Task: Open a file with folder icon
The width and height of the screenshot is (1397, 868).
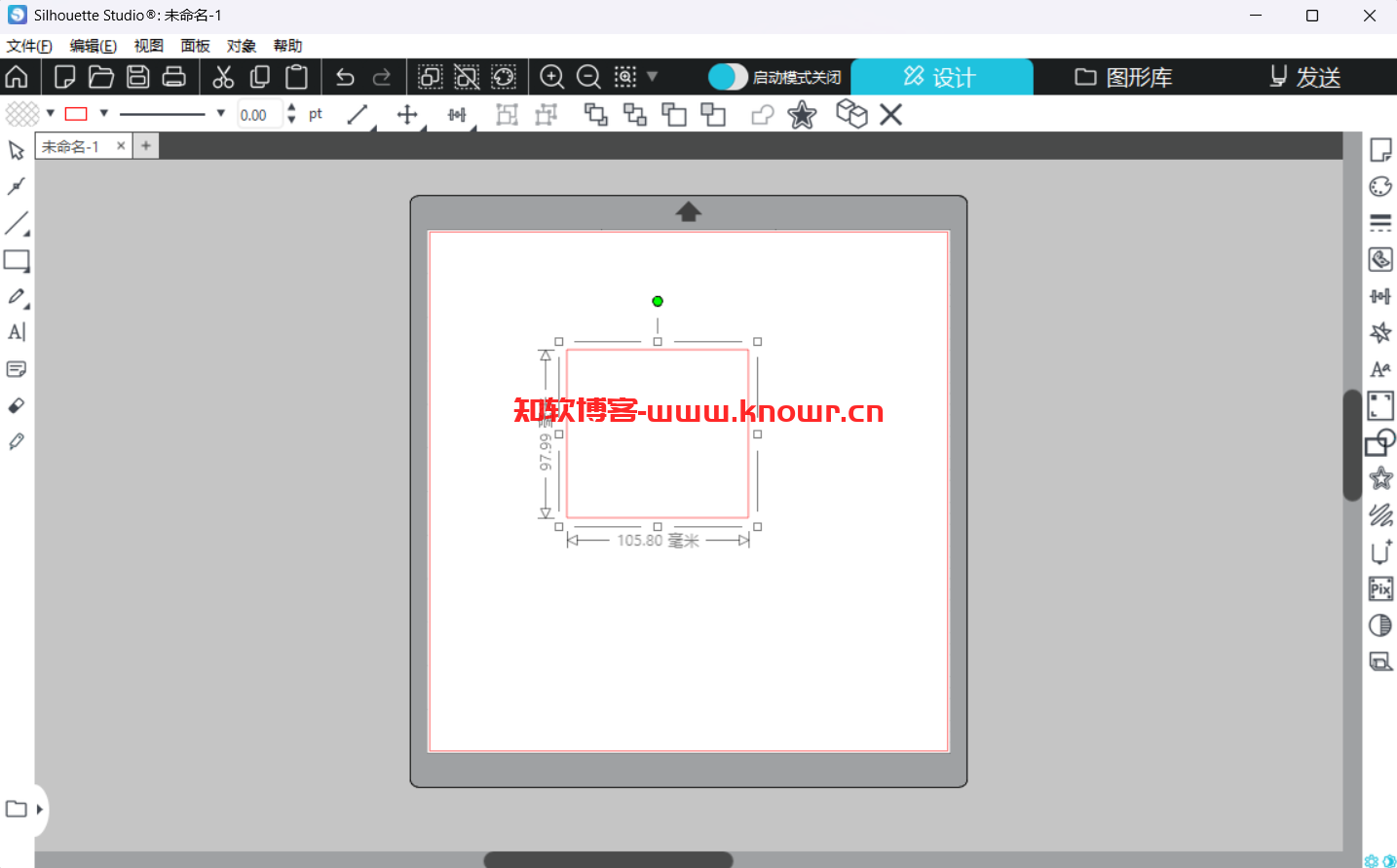Action: (101, 77)
